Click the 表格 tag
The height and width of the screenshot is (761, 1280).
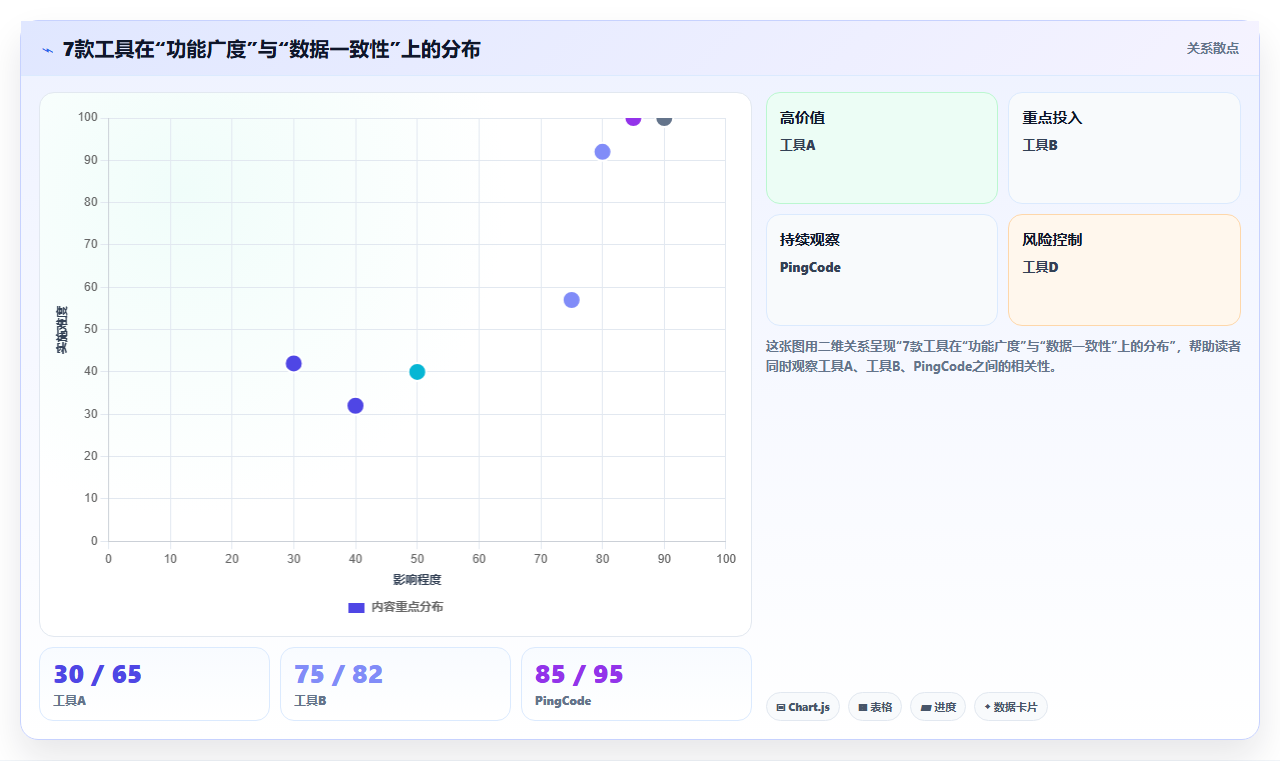(x=875, y=707)
